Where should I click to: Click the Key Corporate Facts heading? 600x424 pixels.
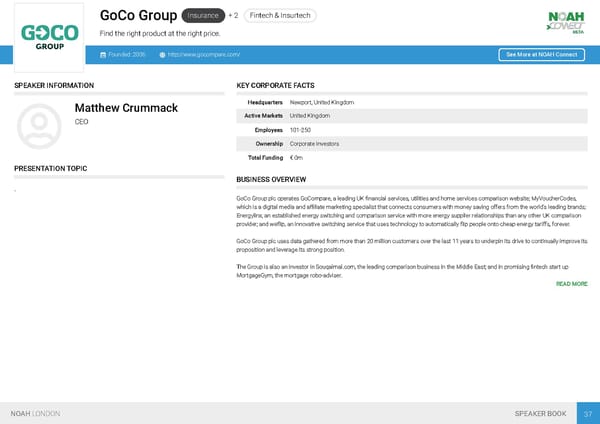coord(277,86)
